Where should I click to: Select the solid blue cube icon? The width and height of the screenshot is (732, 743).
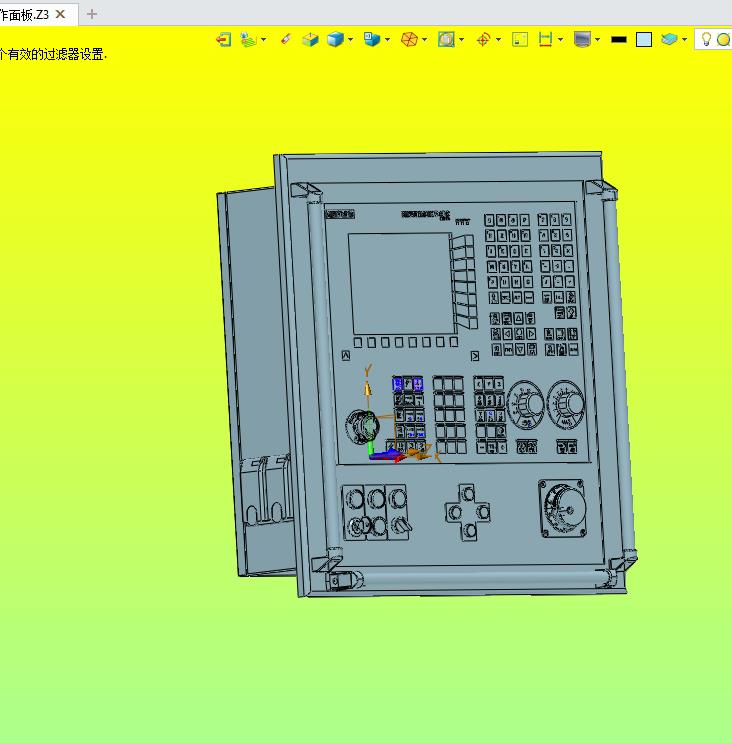(335, 39)
